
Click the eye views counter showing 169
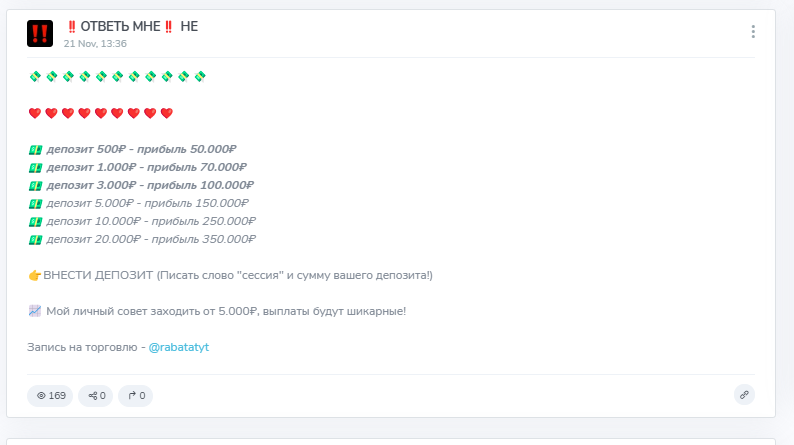click(51, 395)
